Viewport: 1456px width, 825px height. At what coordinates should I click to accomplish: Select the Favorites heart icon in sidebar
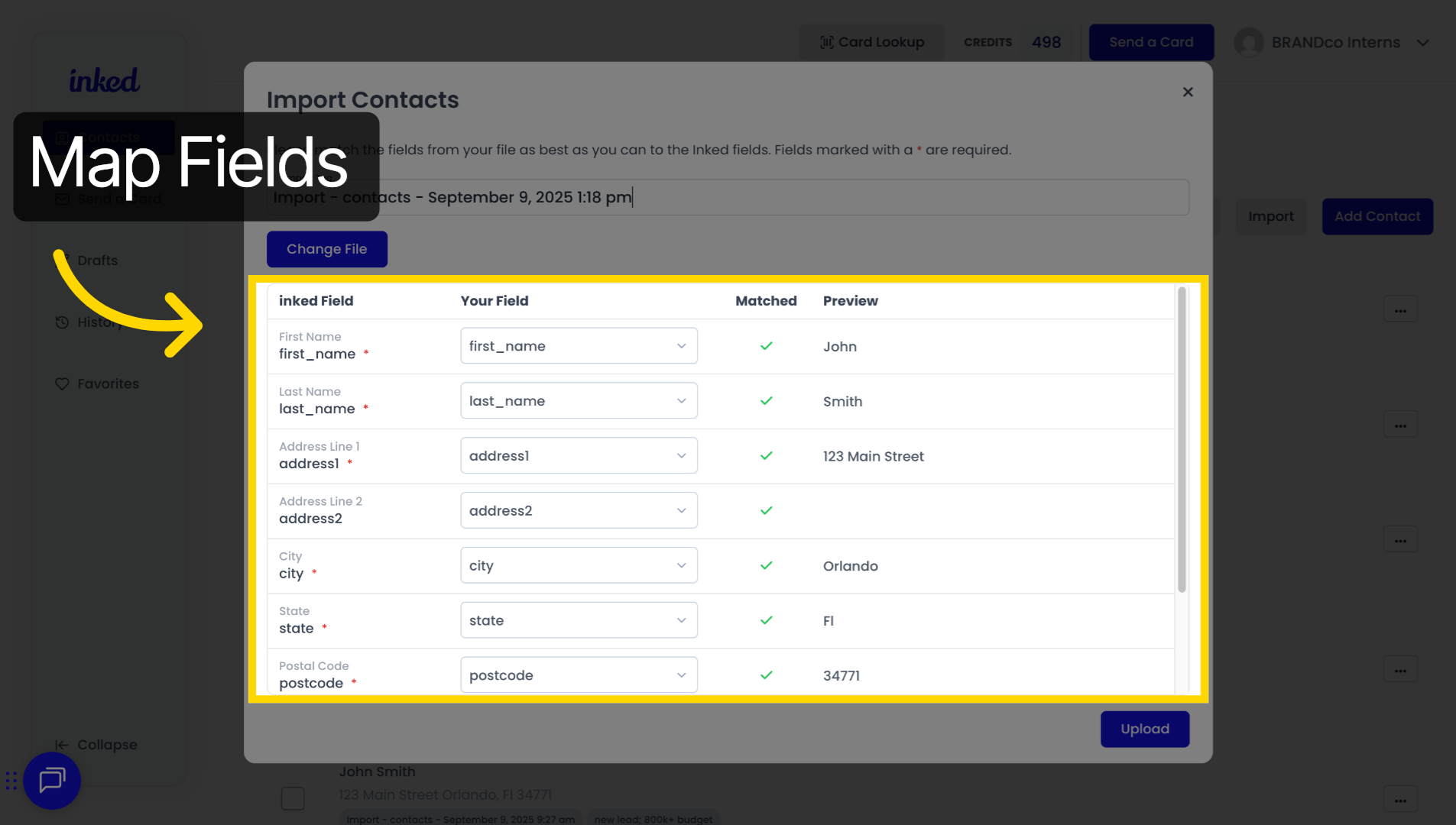62,383
